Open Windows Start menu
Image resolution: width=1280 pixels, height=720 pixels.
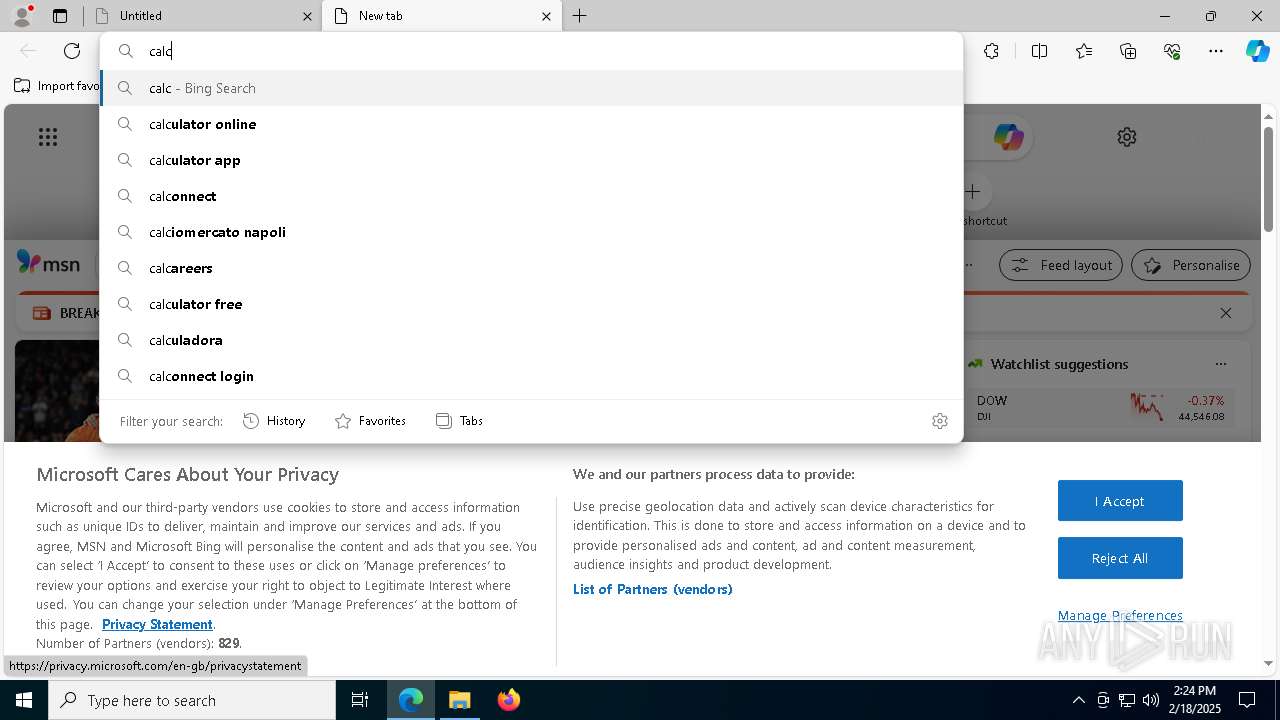click(x=24, y=700)
